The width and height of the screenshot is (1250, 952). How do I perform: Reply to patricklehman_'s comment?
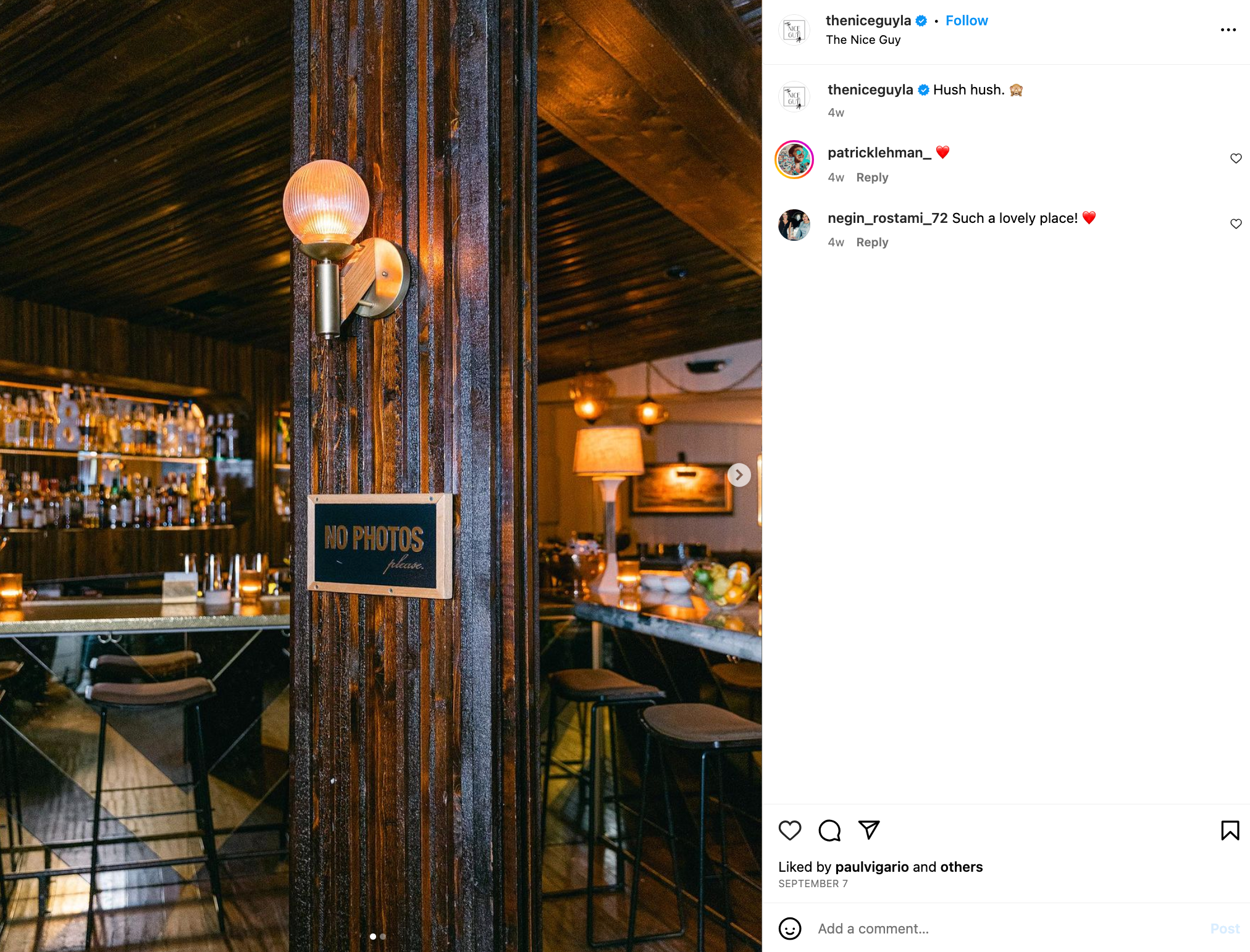(x=872, y=177)
